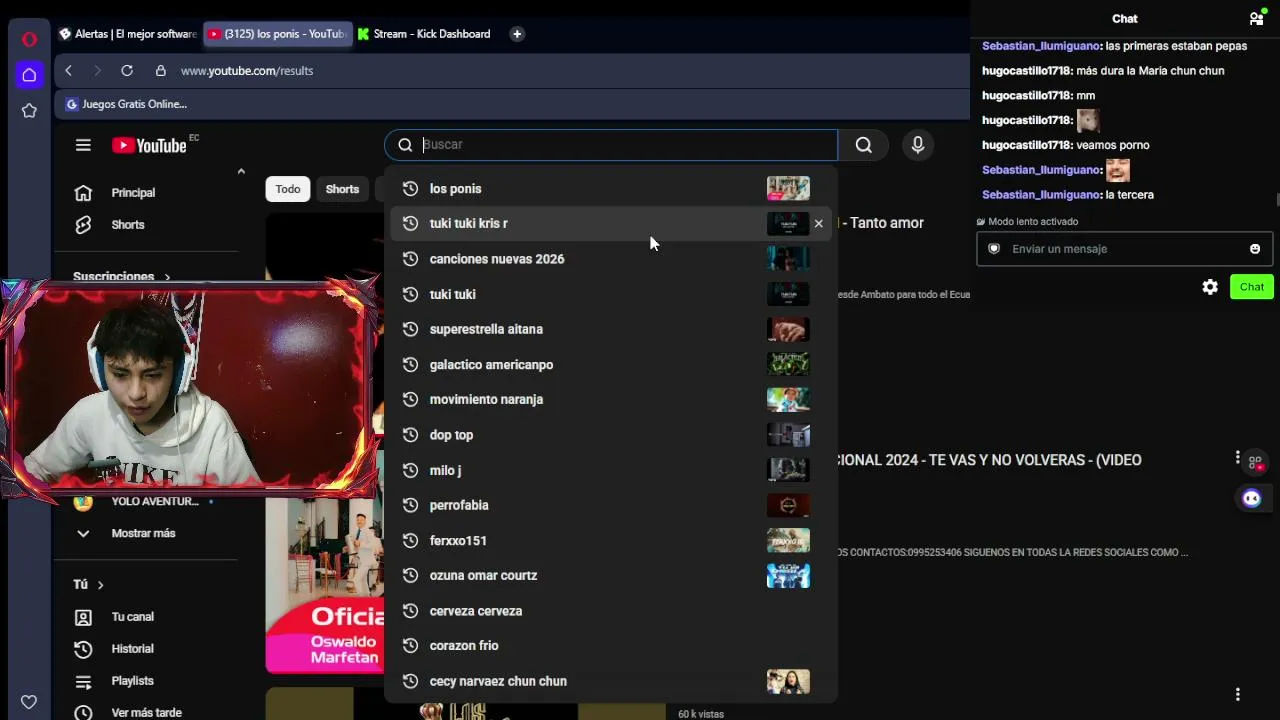Select the 'canciones nuevas 2026' suggestion
Image resolution: width=1280 pixels, height=720 pixels.
[610, 259]
